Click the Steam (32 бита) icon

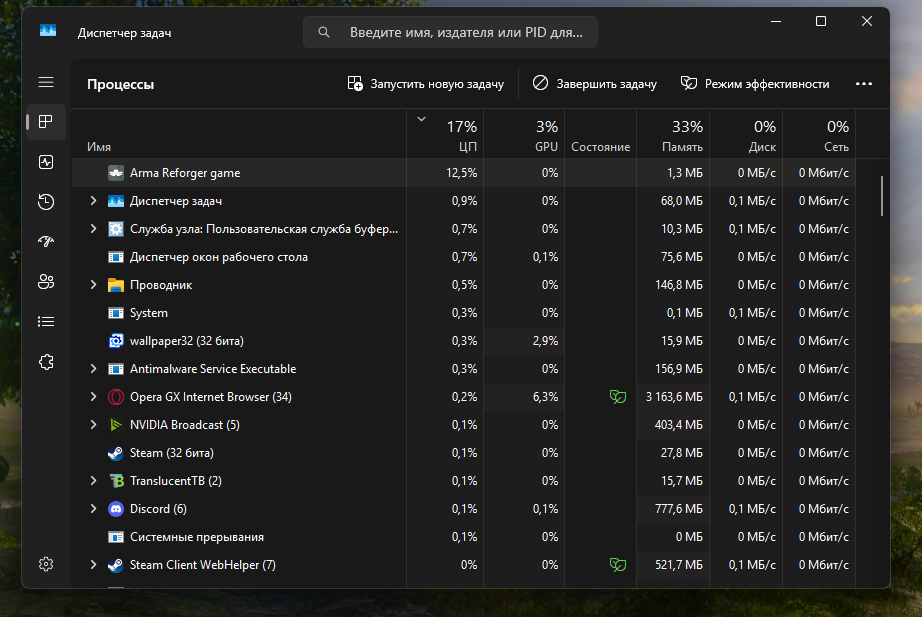pos(115,453)
